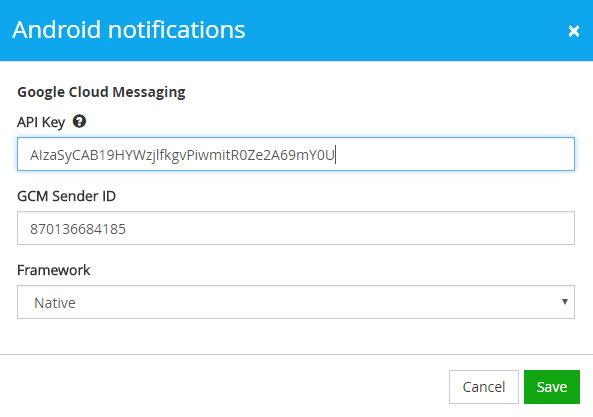The height and width of the screenshot is (417, 593).
Task: Click into the GCM Sender ID field
Action: click(296, 228)
